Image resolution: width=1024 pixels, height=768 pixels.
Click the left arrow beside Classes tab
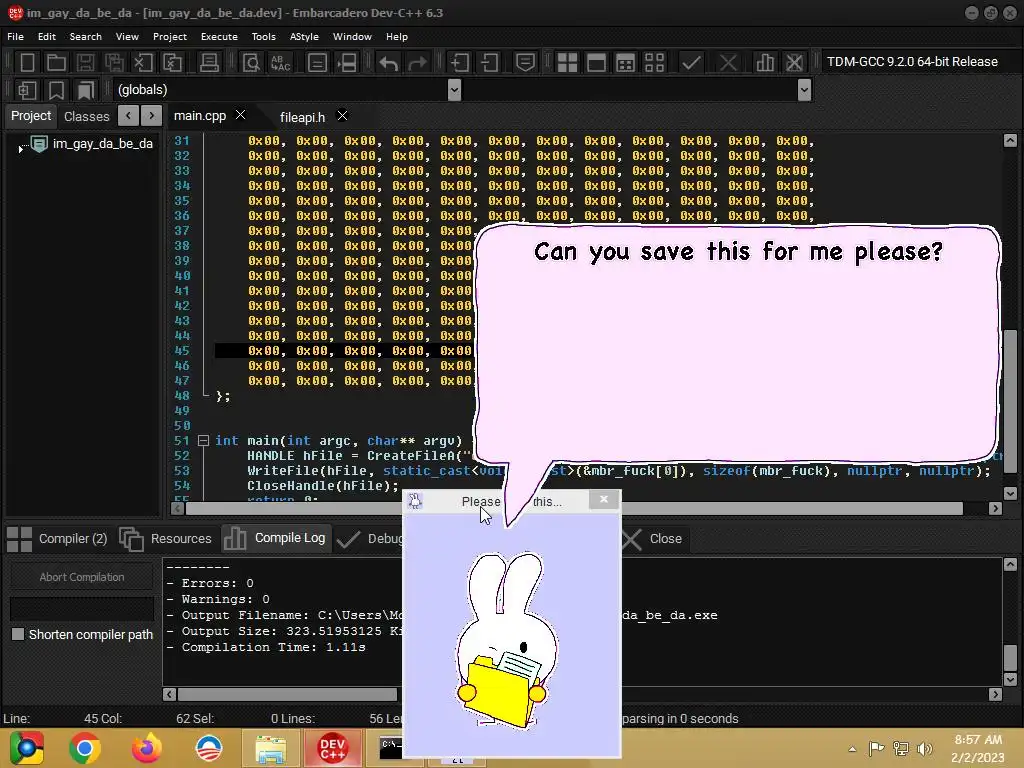pos(129,116)
